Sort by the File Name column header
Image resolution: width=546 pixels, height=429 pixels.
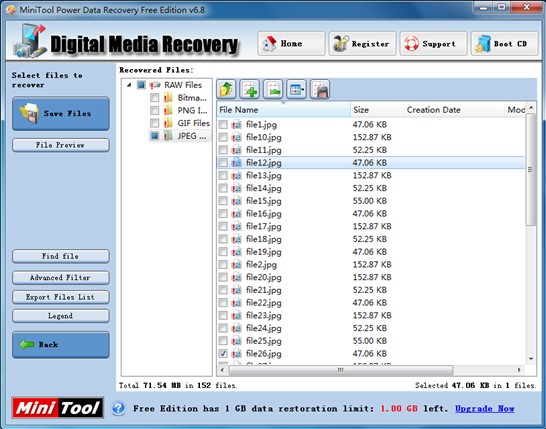[x=283, y=110]
